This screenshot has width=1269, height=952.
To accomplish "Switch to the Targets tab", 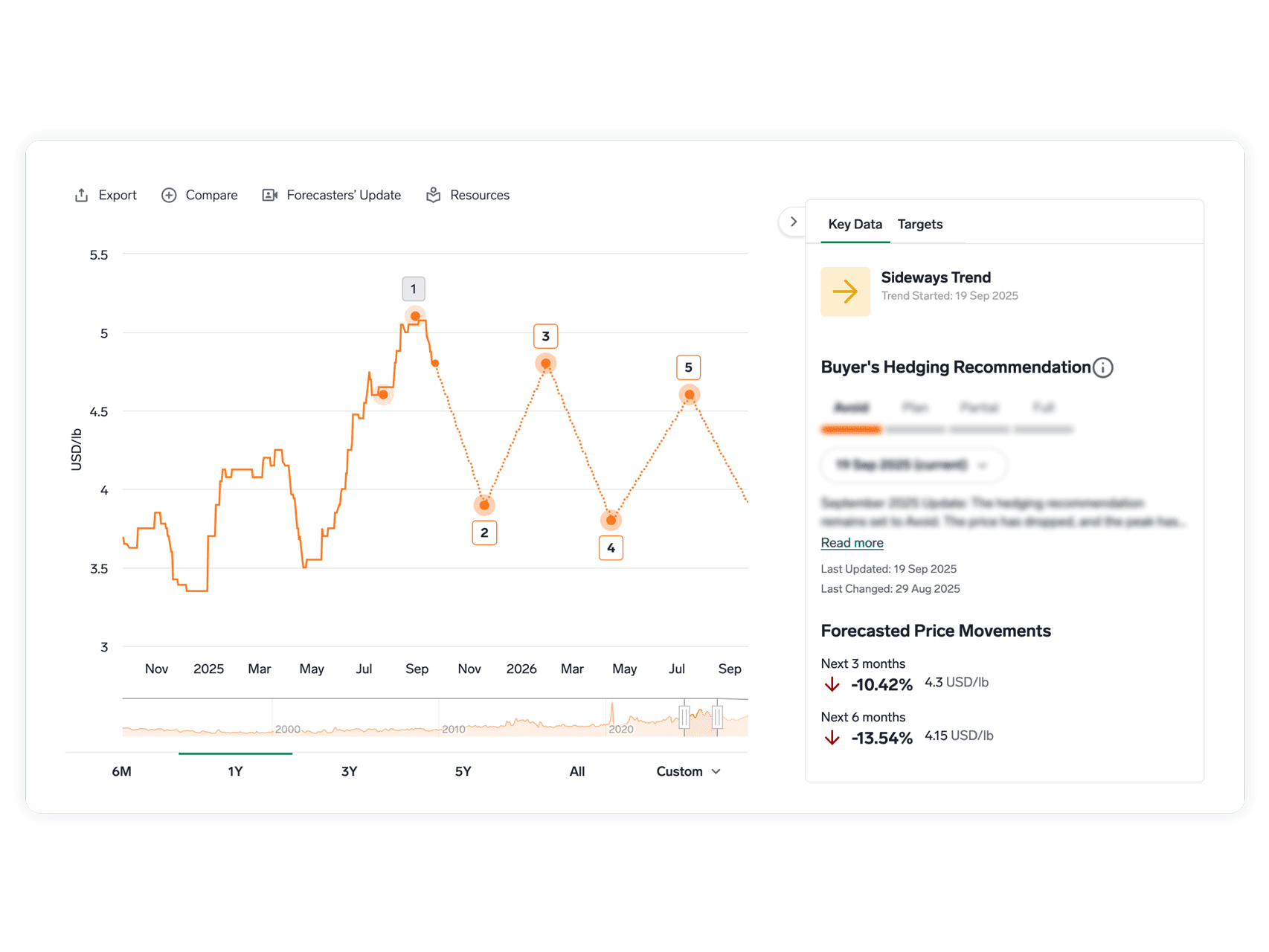I will (919, 225).
